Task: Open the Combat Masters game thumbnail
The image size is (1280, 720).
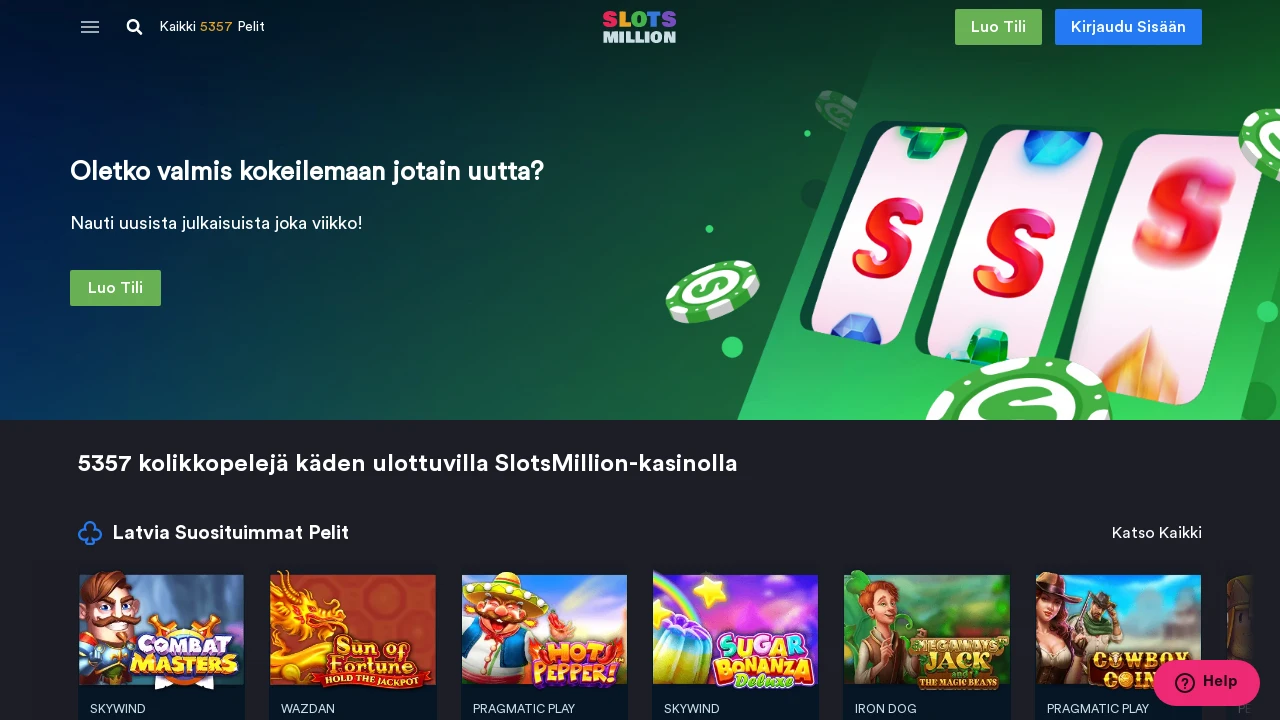Action: [161, 630]
